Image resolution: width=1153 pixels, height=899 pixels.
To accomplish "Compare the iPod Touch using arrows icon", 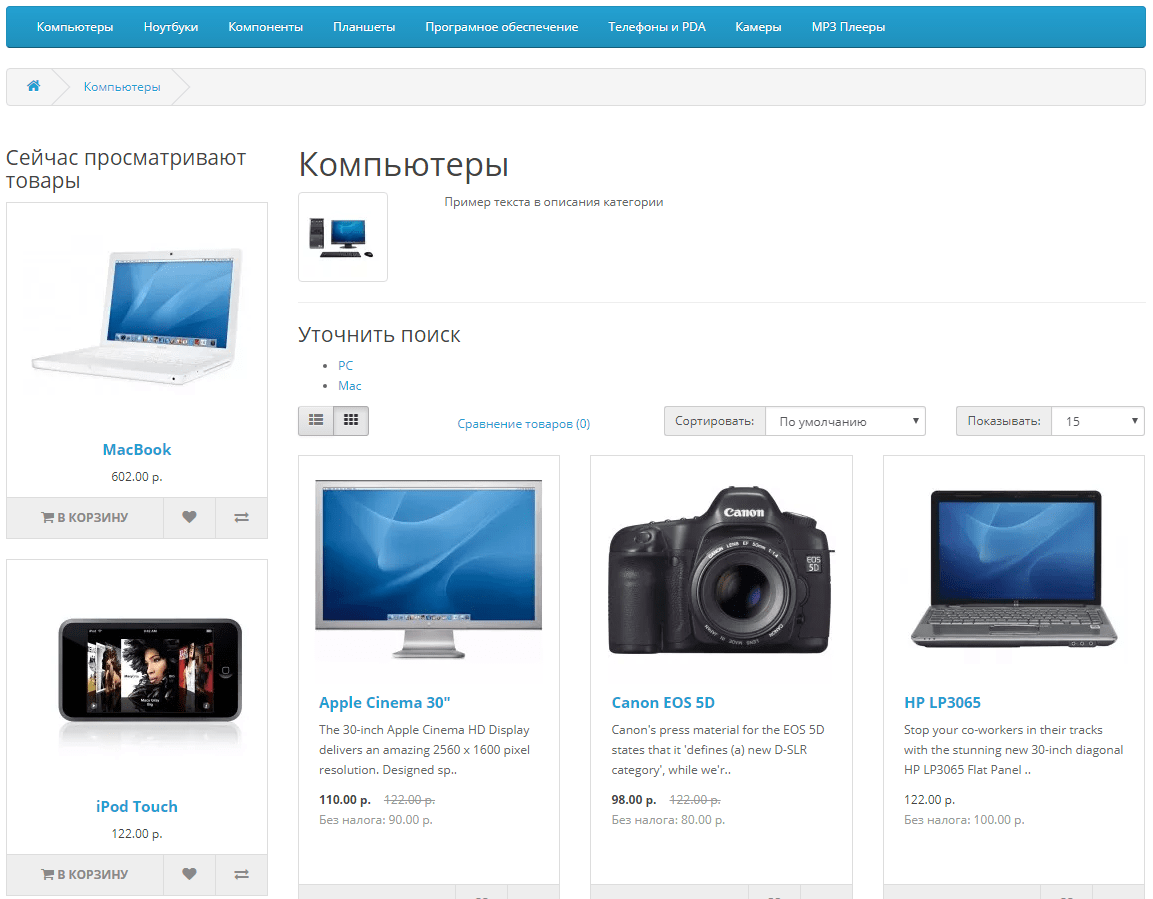I will 241,875.
